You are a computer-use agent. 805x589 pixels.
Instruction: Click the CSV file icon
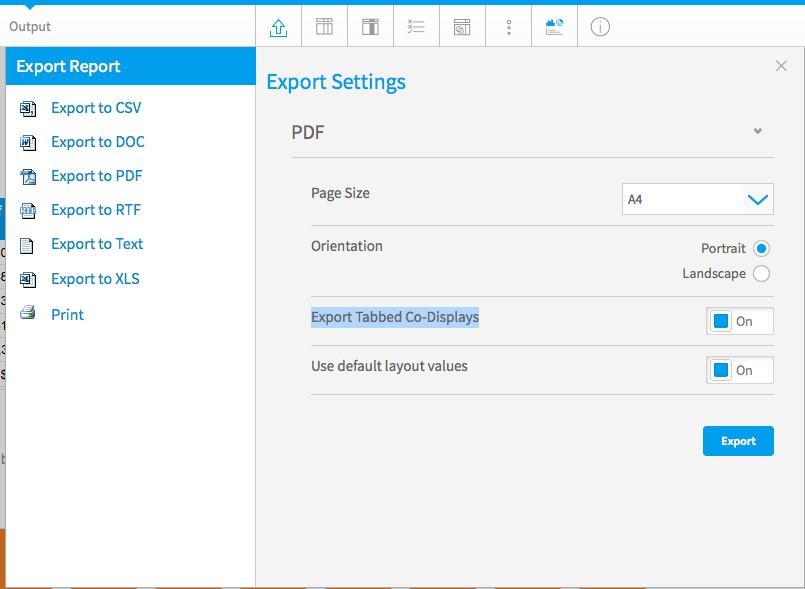pyautogui.click(x=28, y=108)
